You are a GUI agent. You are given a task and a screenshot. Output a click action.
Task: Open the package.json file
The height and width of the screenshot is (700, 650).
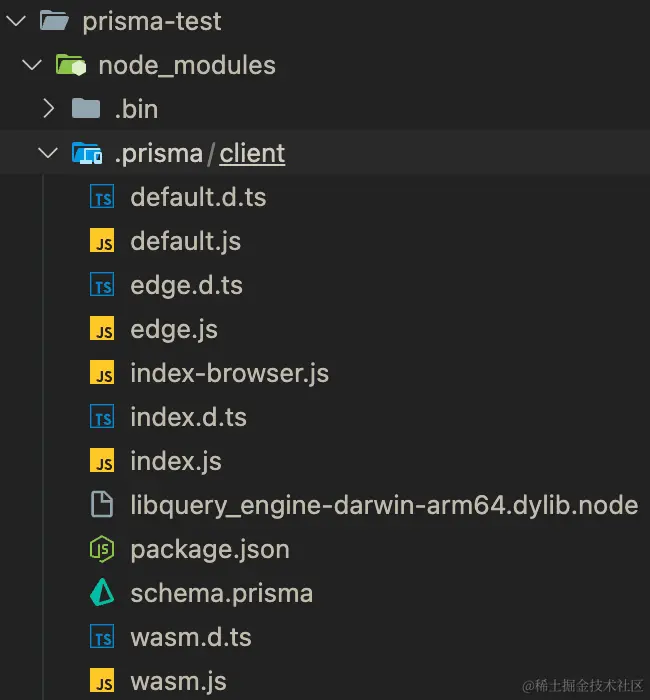click(210, 550)
